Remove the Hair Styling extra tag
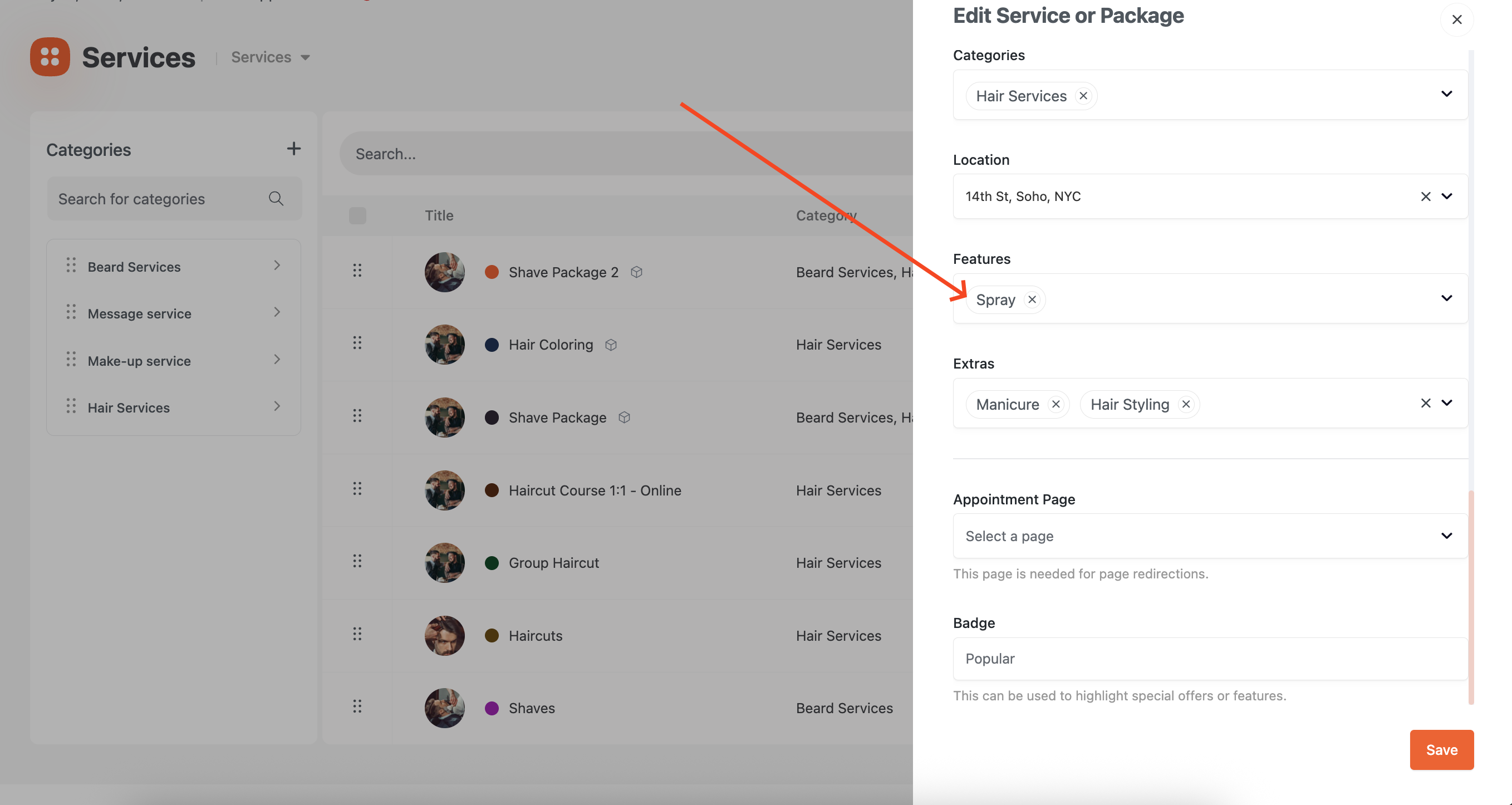 1186,404
